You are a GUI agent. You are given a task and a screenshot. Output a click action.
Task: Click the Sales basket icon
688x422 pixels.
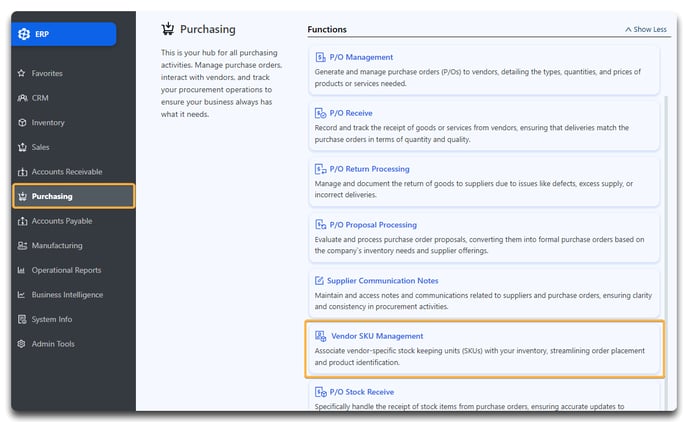point(22,147)
